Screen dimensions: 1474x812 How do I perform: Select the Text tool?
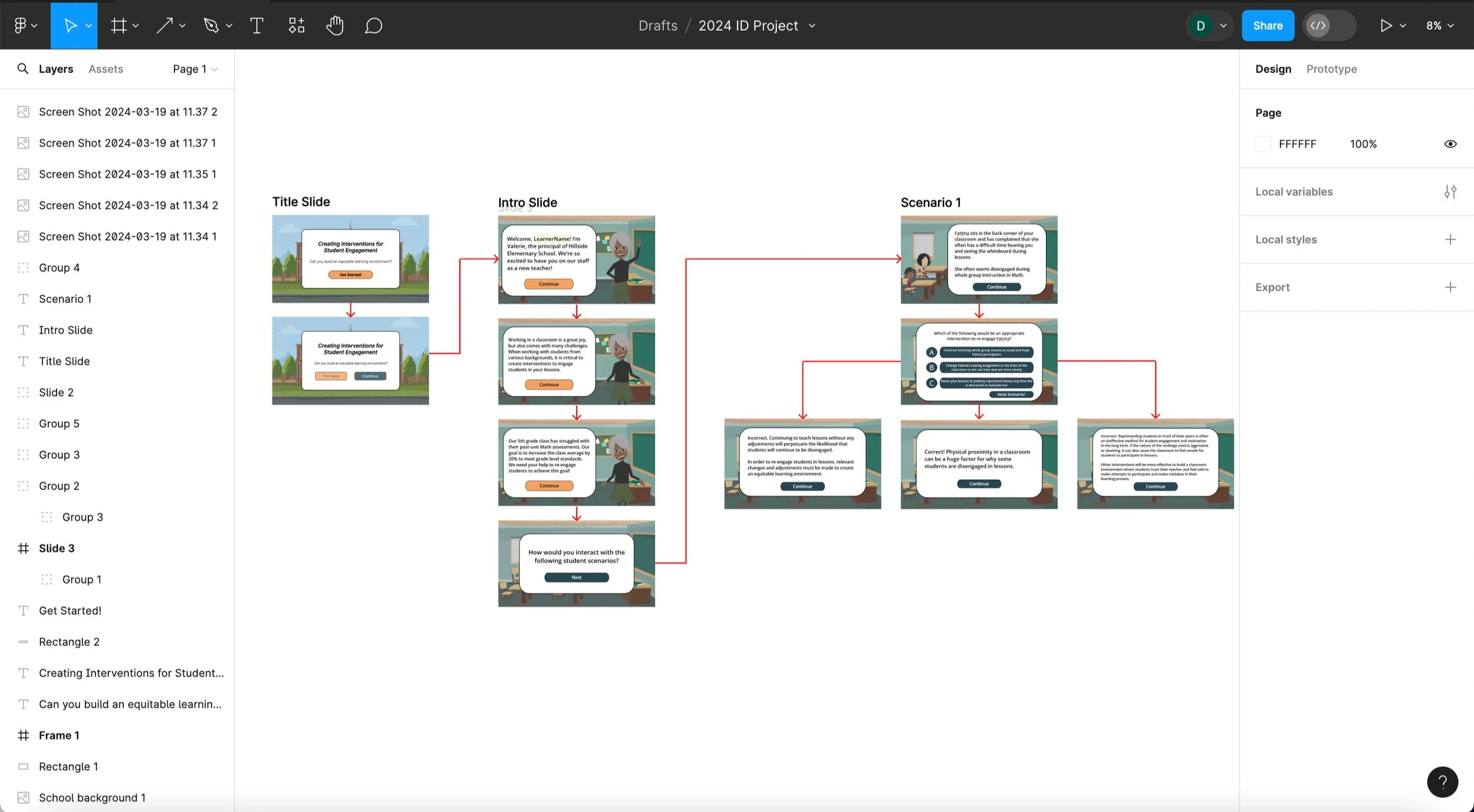click(x=256, y=25)
